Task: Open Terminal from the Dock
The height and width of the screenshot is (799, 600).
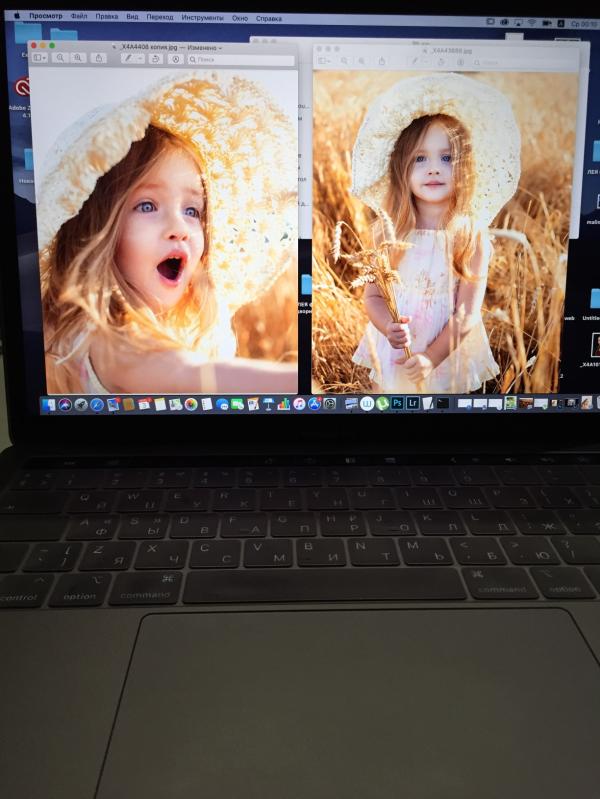Action: point(443,403)
